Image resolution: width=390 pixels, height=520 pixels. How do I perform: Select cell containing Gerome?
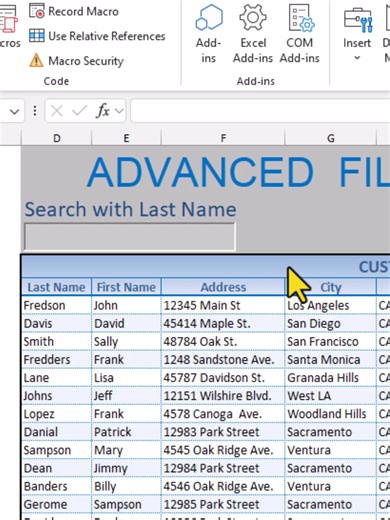pyautogui.click(x=56, y=504)
